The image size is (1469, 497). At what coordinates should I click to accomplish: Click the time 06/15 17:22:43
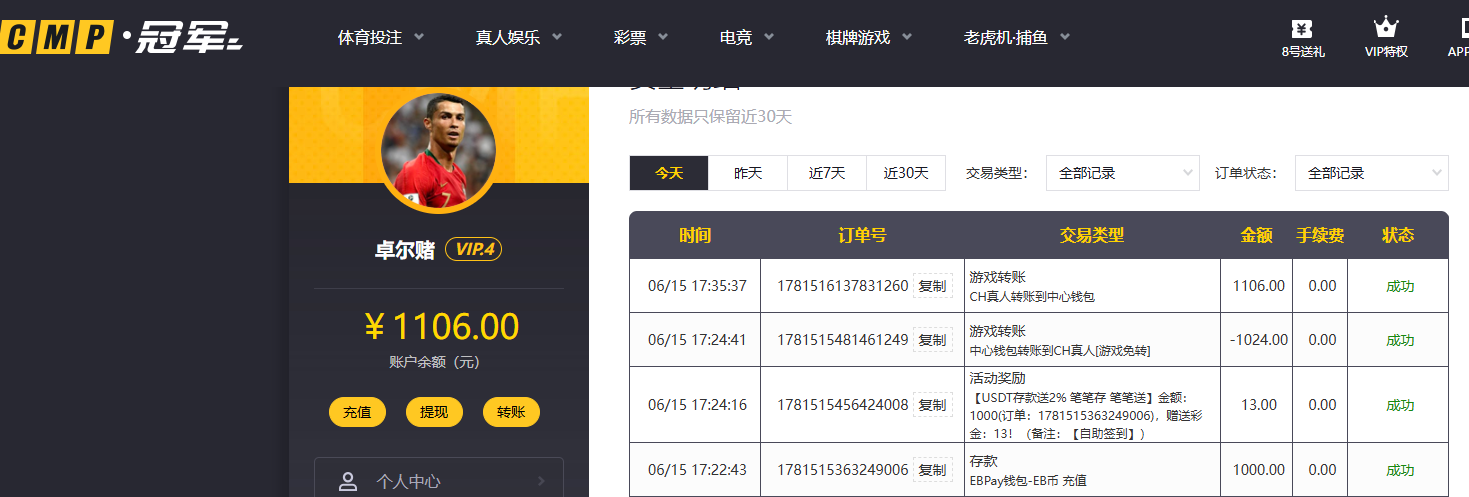point(697,470)
